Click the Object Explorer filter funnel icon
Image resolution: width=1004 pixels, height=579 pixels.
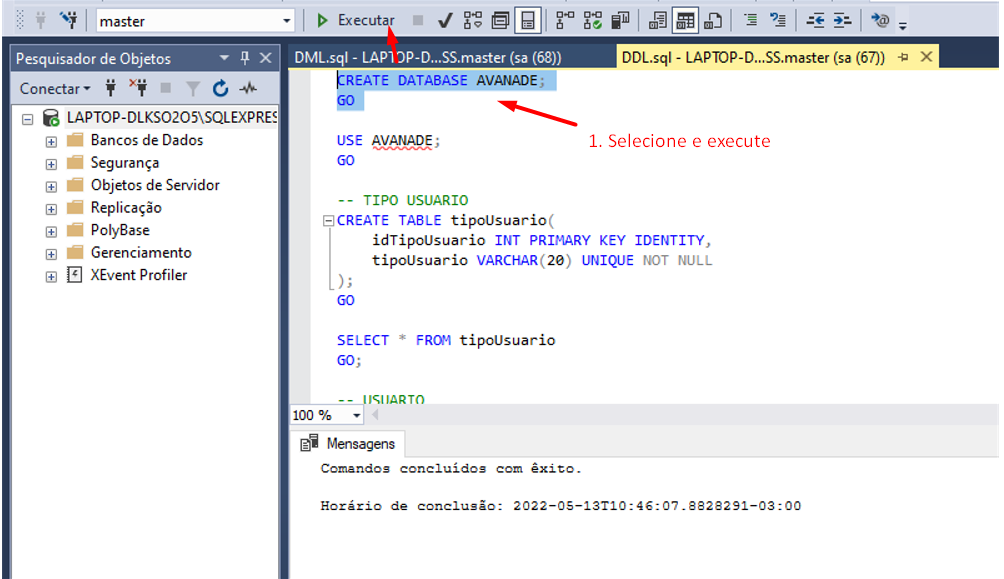coord(193,88)
